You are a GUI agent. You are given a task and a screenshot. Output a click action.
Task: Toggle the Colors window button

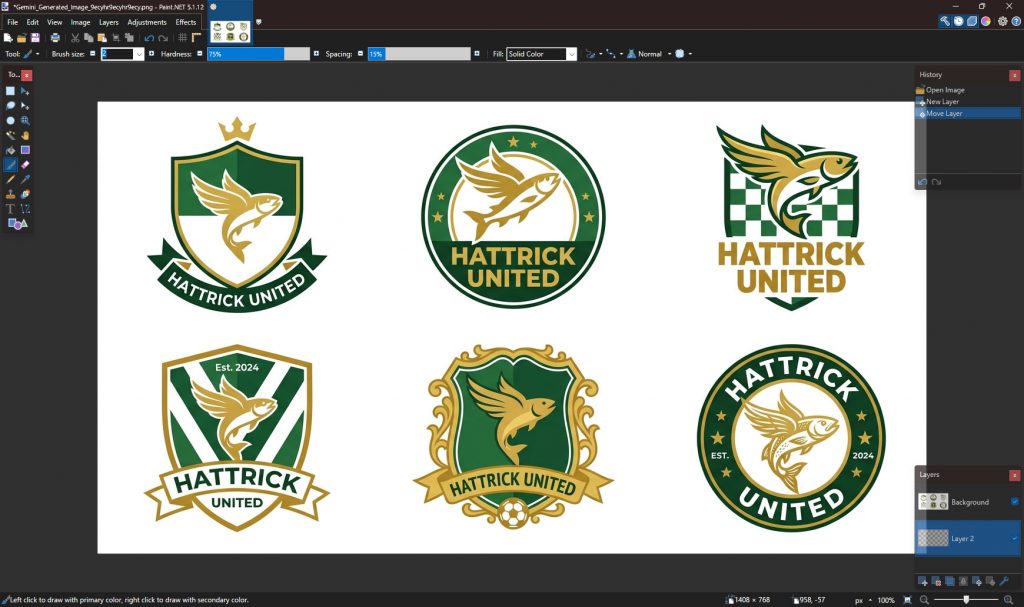[x=985, y=21]
